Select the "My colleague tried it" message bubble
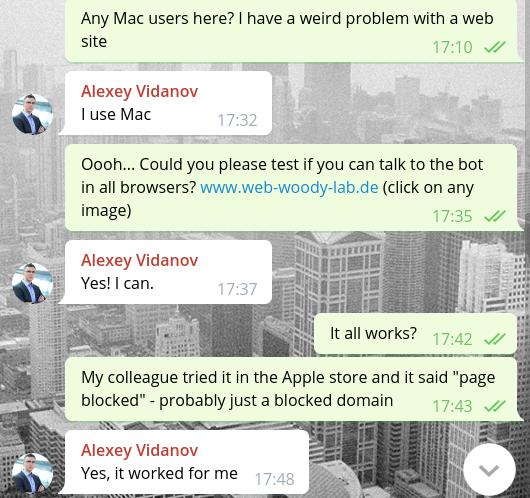530x498 pixels. [x=292, y=389]
